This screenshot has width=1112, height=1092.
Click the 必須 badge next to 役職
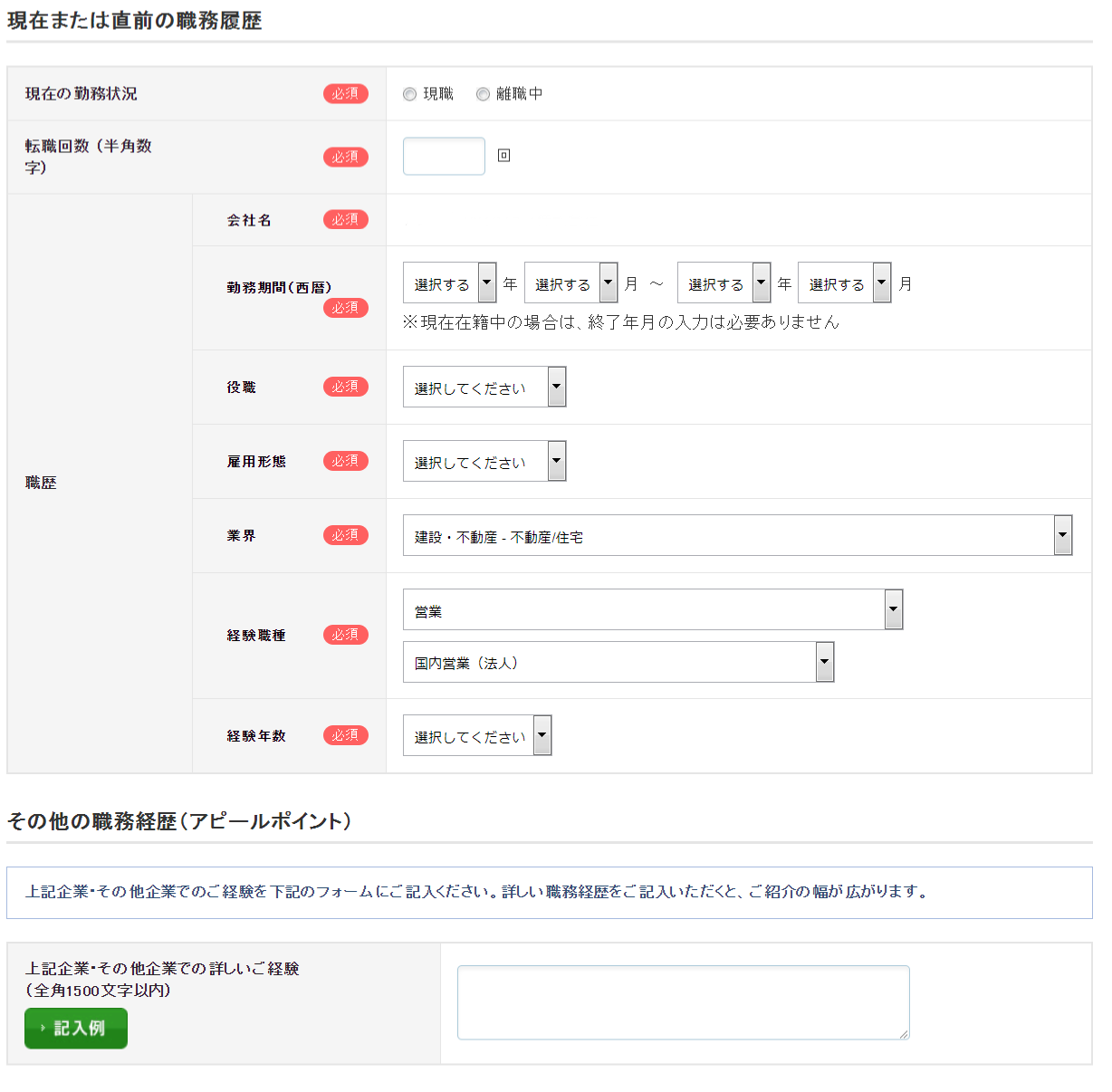346,387
